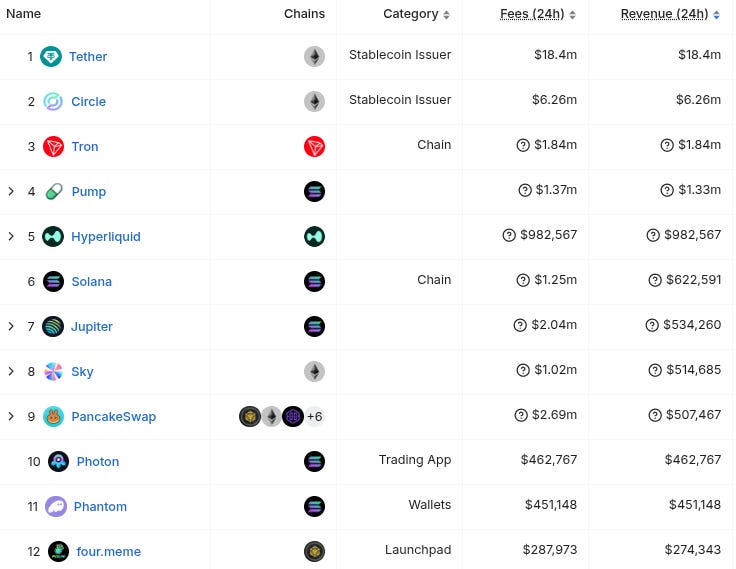Click the Name column header
Image resolution: width=736 pixels, height=569 pixels.
(23, 14)
